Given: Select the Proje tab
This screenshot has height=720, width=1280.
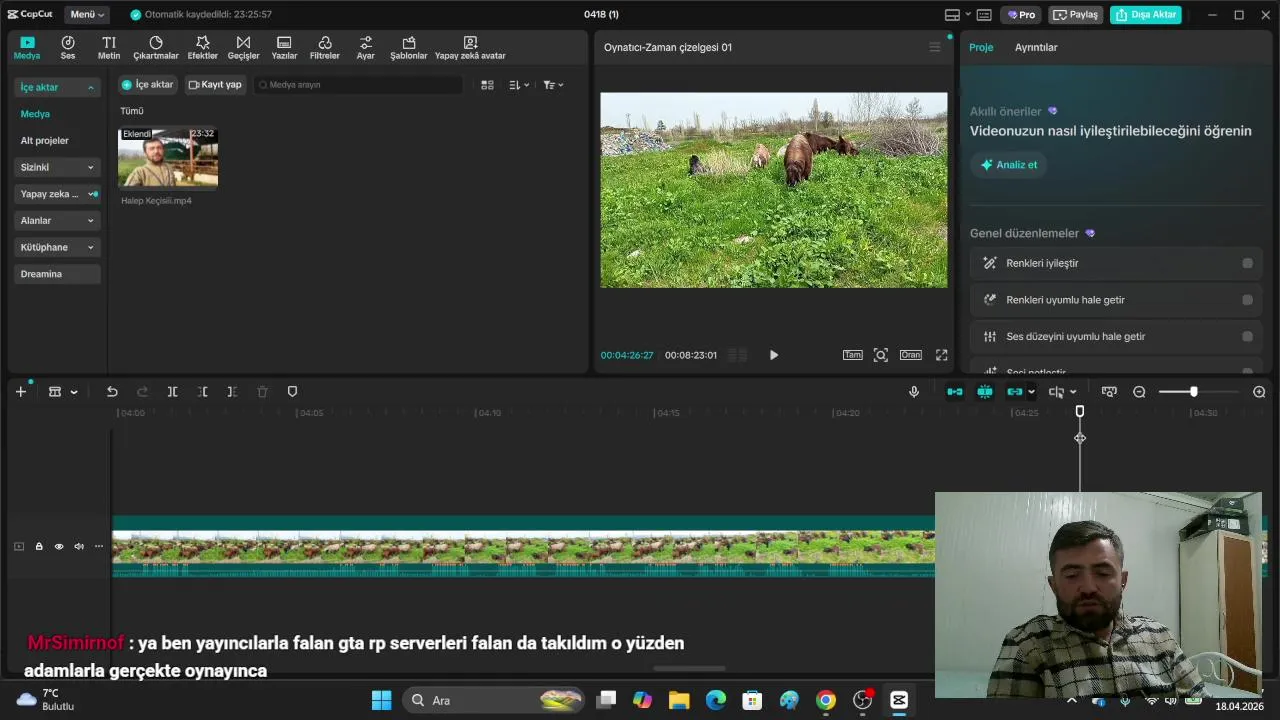Looking at the screenshot, I should (981, 47).
